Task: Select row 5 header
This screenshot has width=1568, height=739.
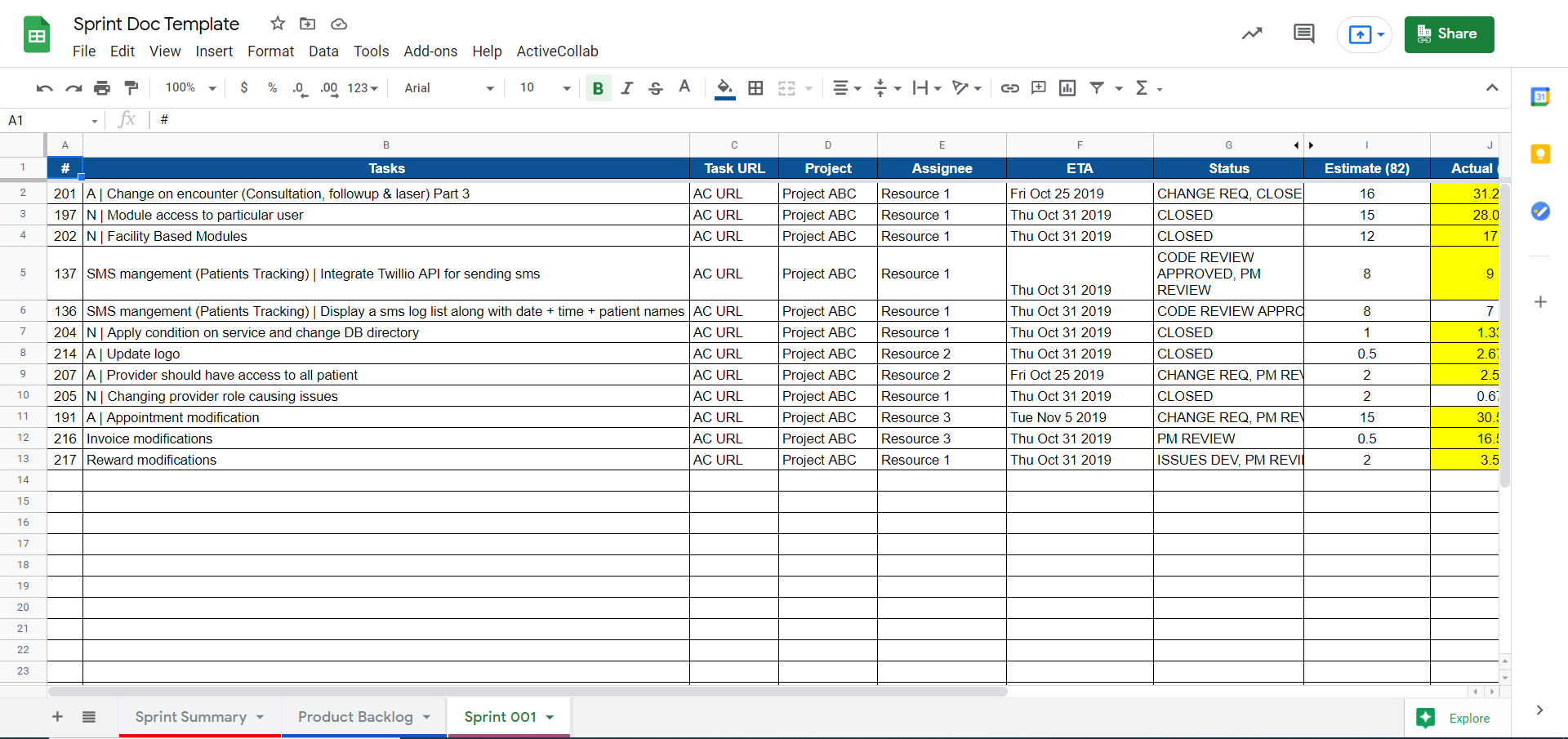Action: (23, 273)
